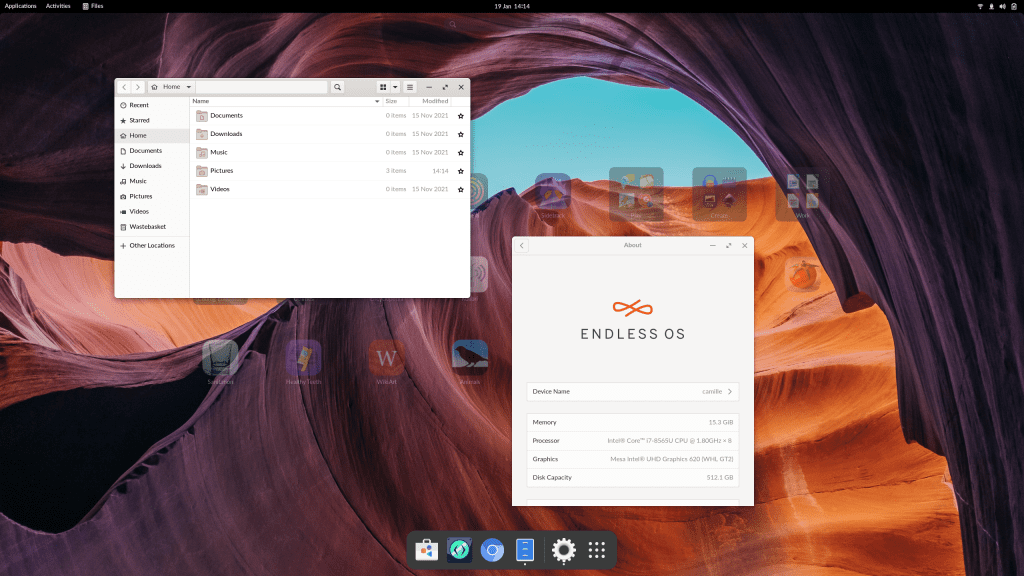Open the Files app menu in top bar

pos(93,6)
